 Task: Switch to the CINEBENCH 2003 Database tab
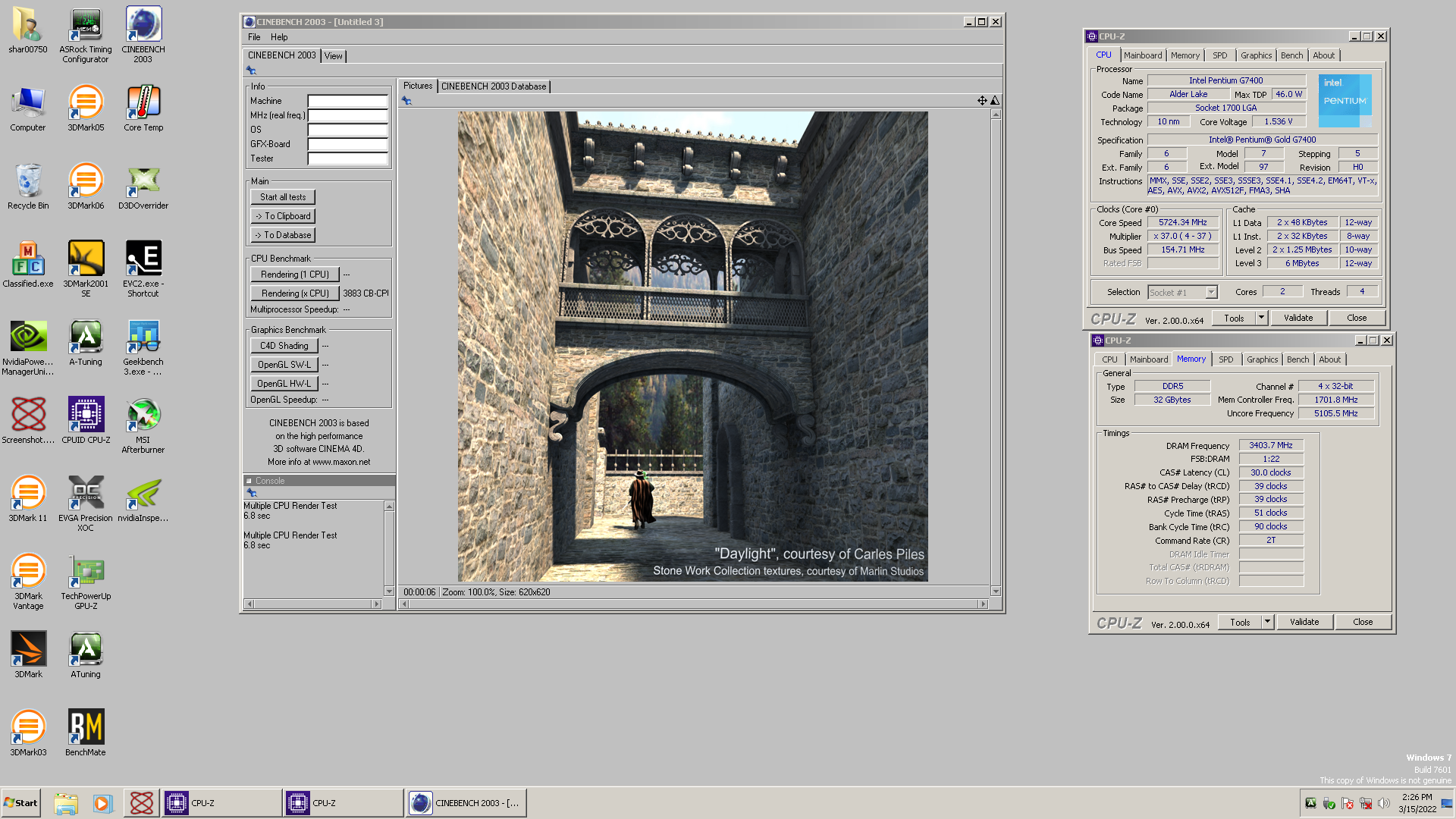pyautogui.click(x=494, y=86)
